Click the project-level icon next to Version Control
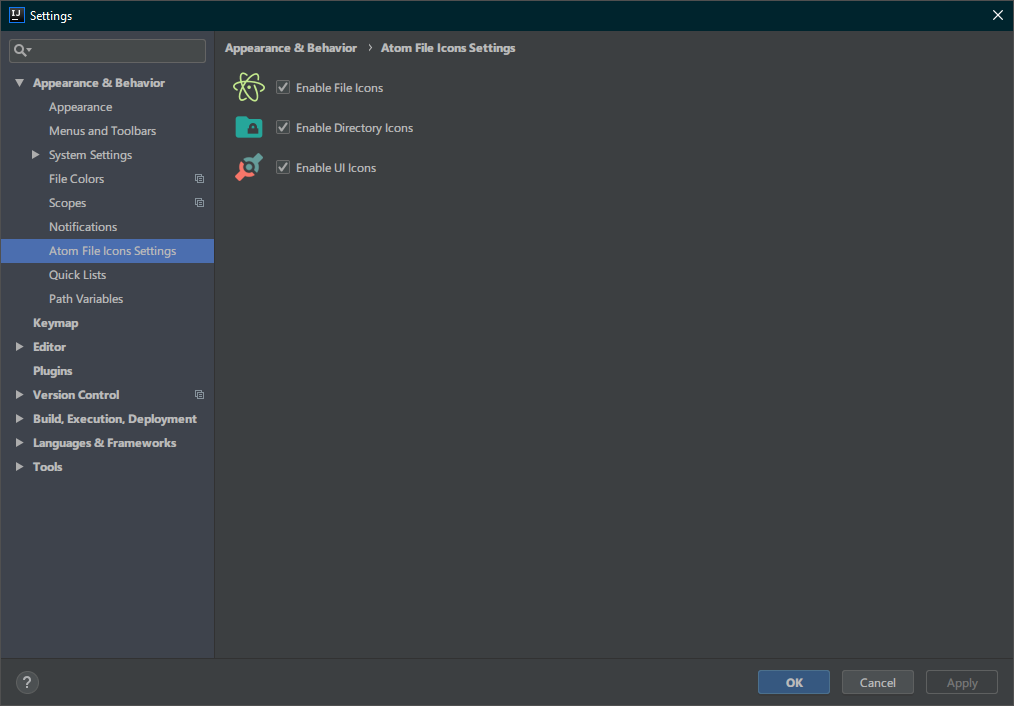 pos(199,395)
